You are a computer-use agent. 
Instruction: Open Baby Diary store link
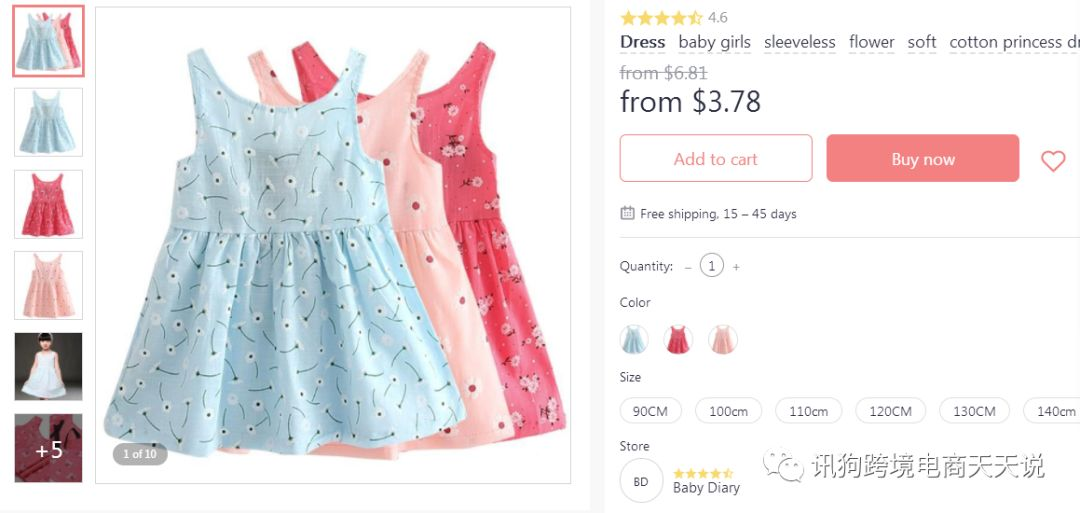point(706,488)
